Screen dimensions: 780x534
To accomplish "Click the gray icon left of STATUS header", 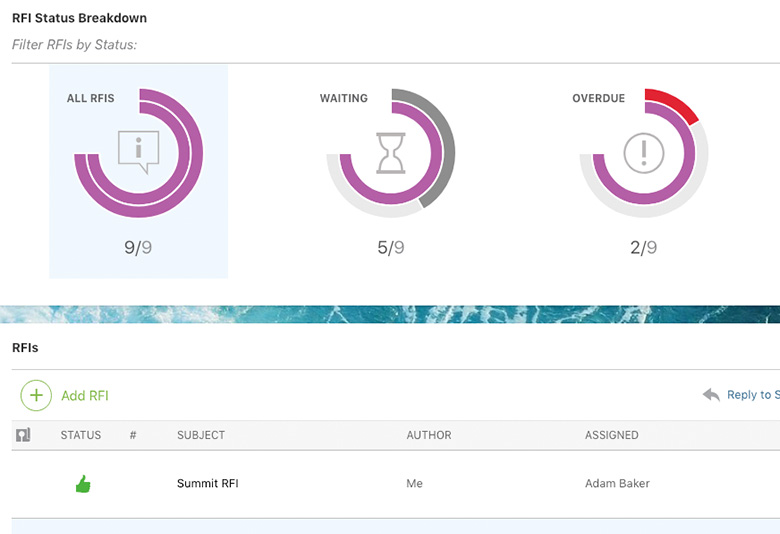I will (x=24, y=435).
